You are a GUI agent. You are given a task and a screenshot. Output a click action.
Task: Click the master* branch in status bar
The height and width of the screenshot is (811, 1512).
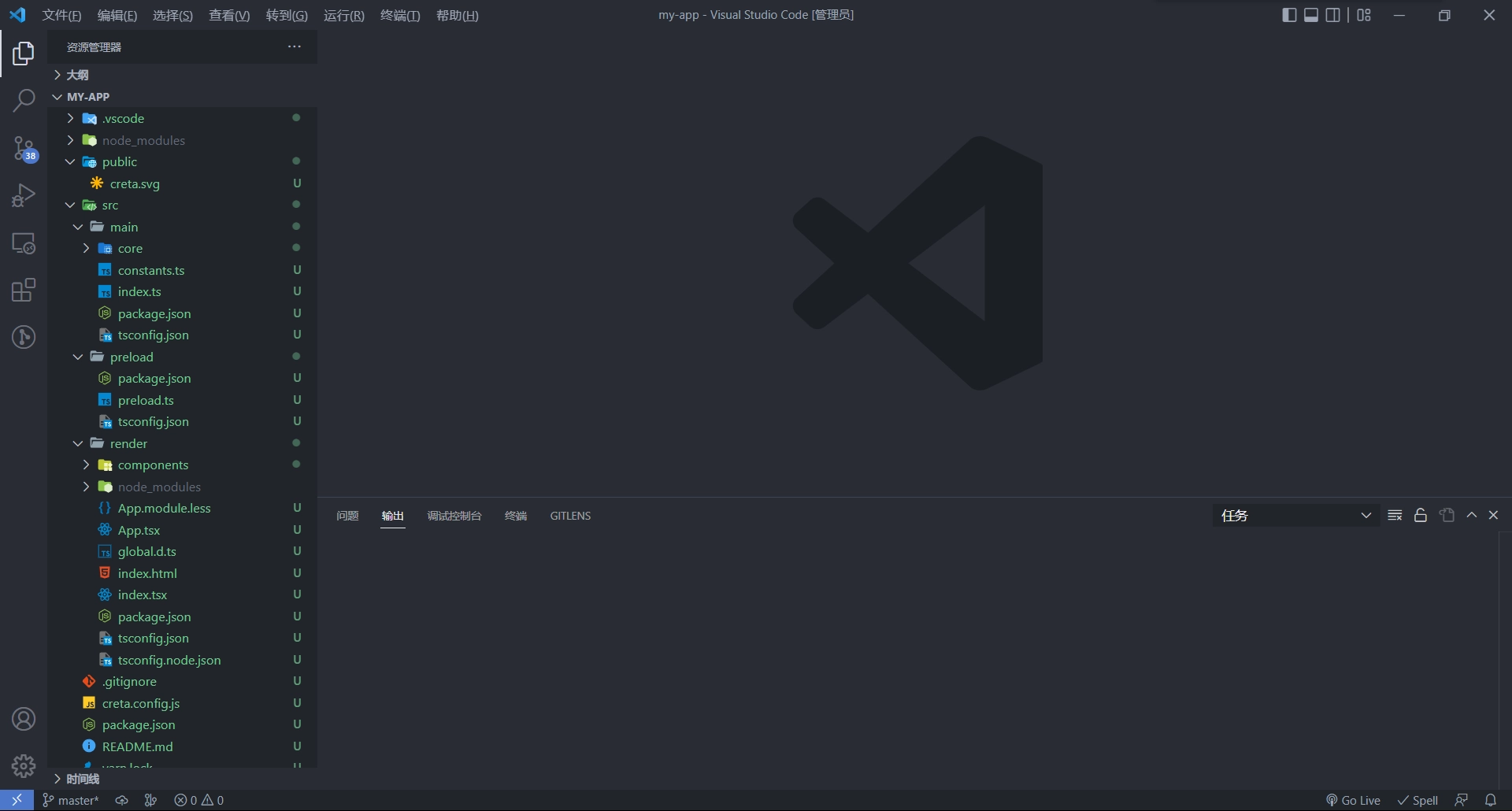pyautogui.click(x=71, y=800)
